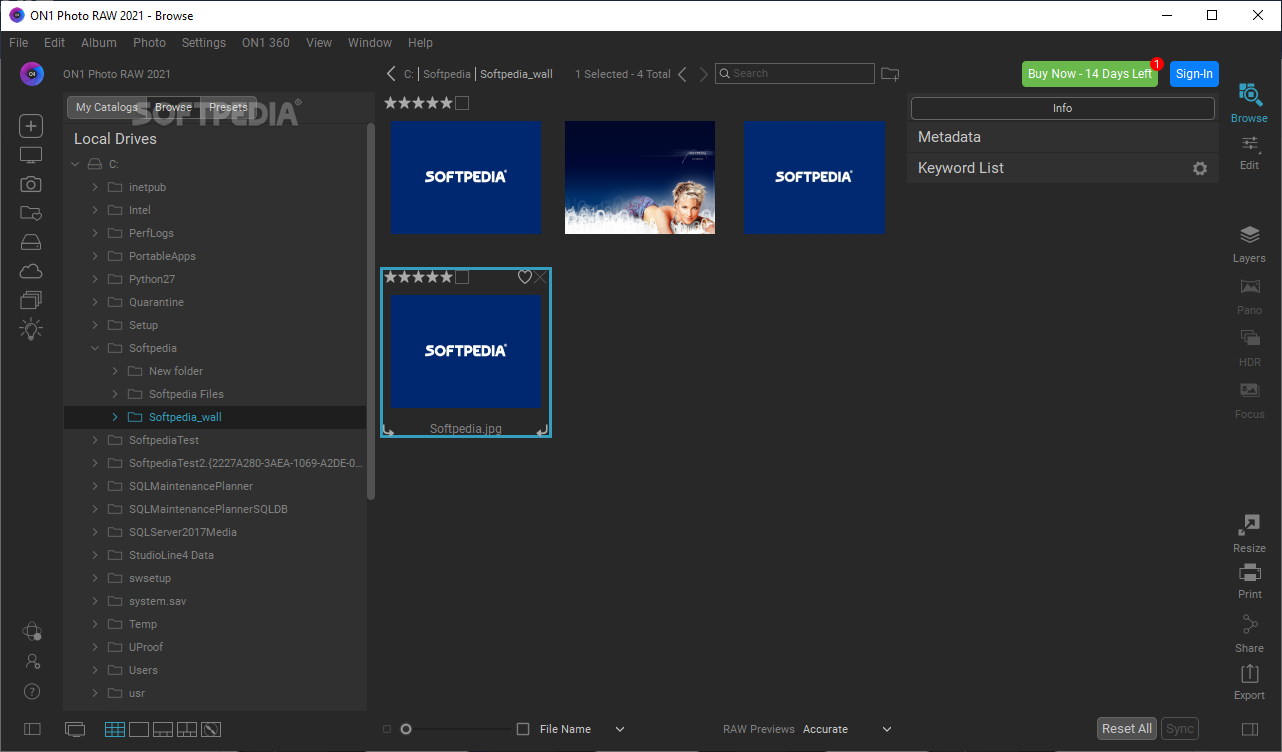The height and width of the screenshot is (752, 1282).
Task: Click the new folder icon beside Search
Action: tap(890, 74)
